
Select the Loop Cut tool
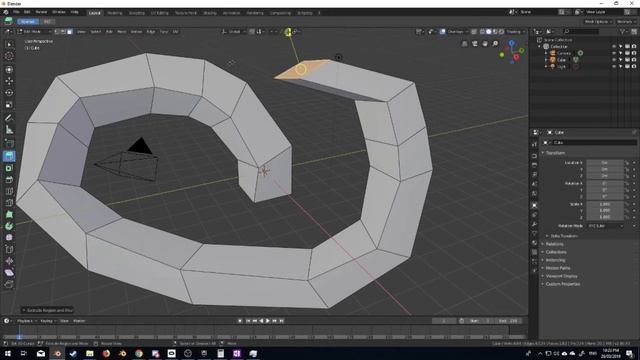(x=9, y=191)
